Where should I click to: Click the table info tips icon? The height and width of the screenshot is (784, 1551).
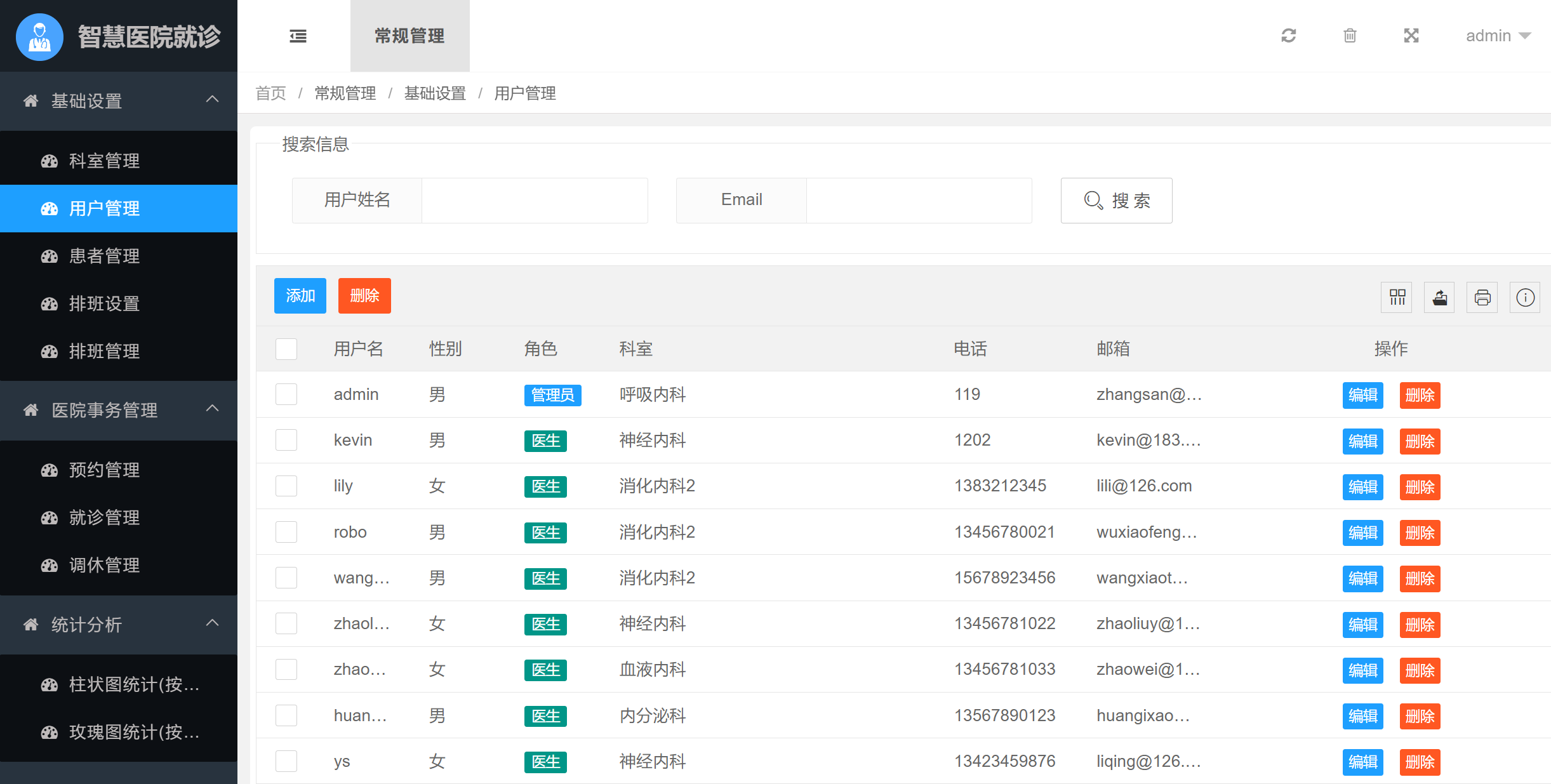tap(1525, 297)
